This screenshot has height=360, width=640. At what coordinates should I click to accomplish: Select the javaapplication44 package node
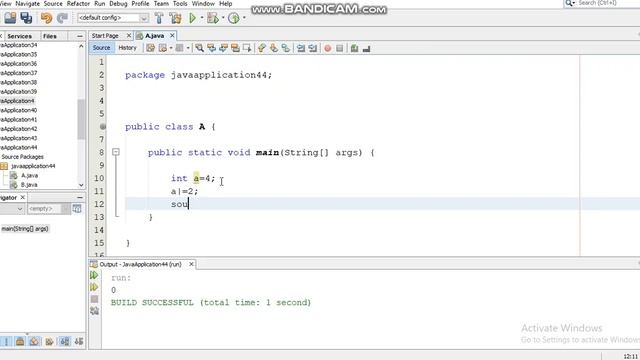(x=33, y=166)
